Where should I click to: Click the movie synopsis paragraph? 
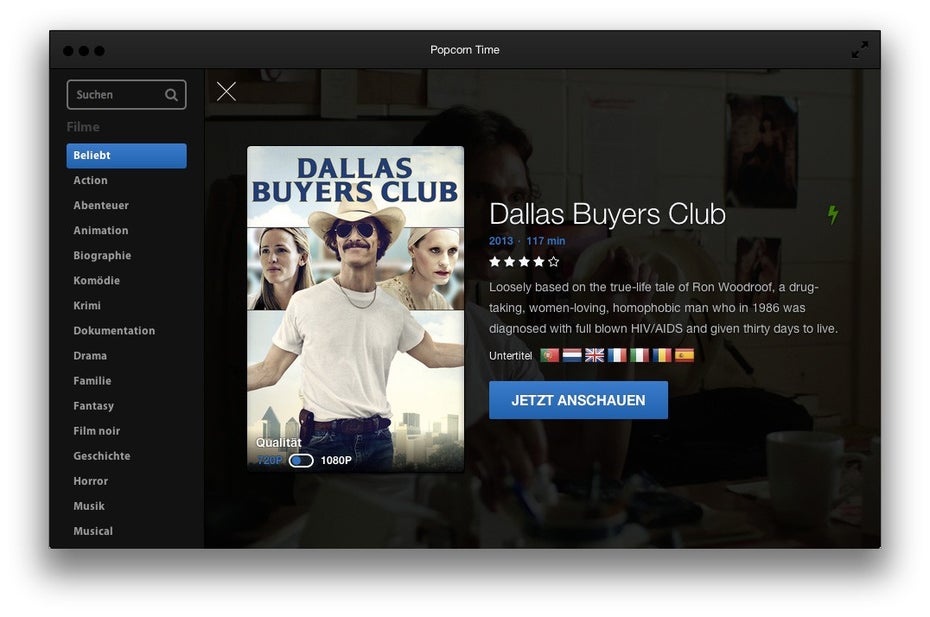[663, 308]
